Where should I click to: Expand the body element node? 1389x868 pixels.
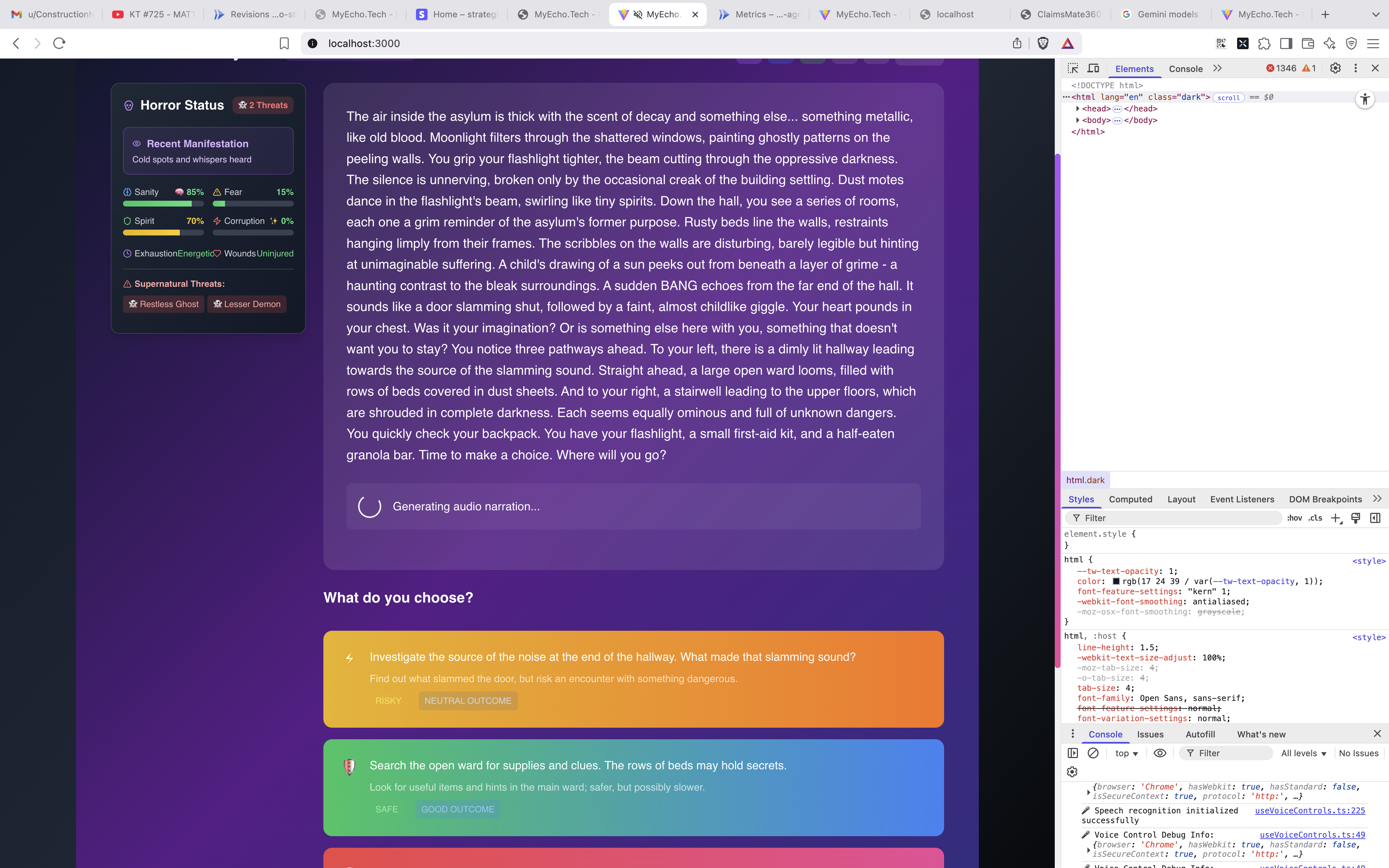1077,120
